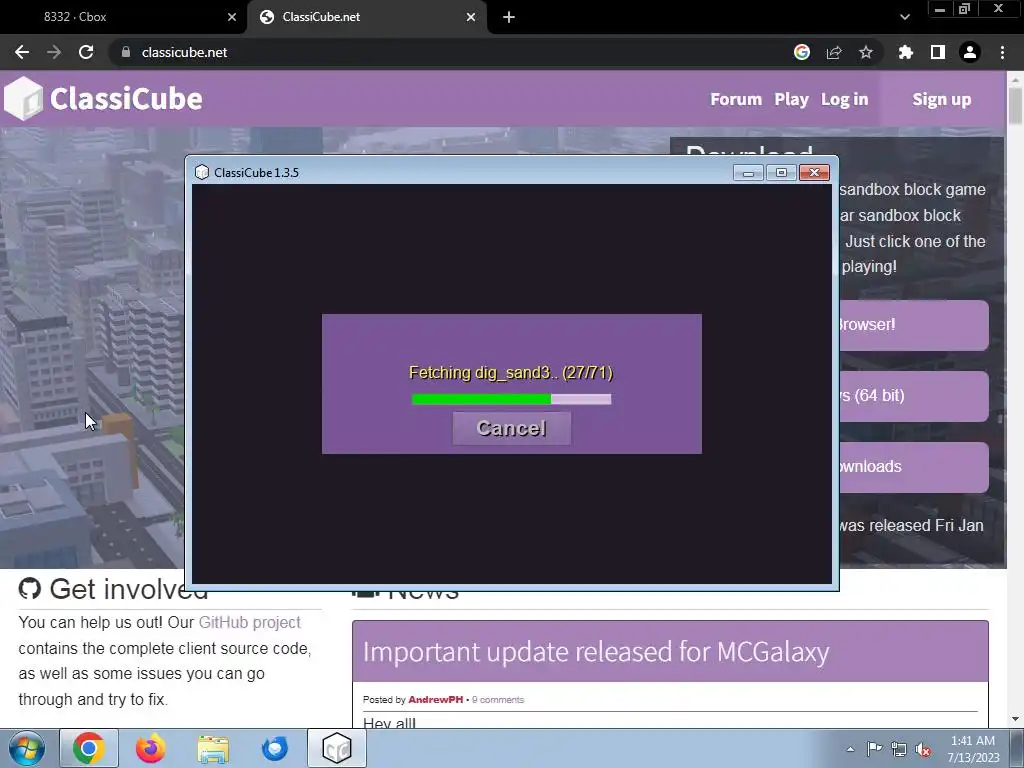
Task: Click the ClassiCube site title
Action: (126, 99)
